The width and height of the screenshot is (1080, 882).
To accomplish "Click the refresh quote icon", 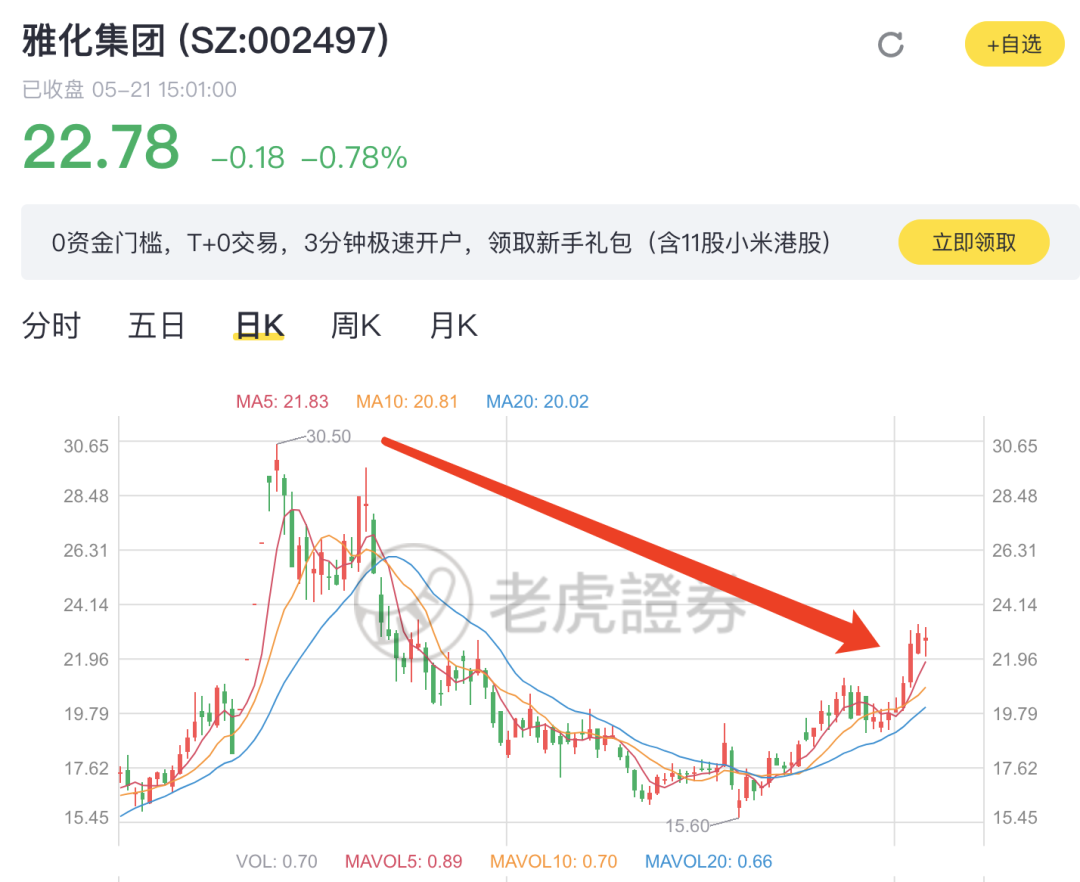I will [891, 45].
